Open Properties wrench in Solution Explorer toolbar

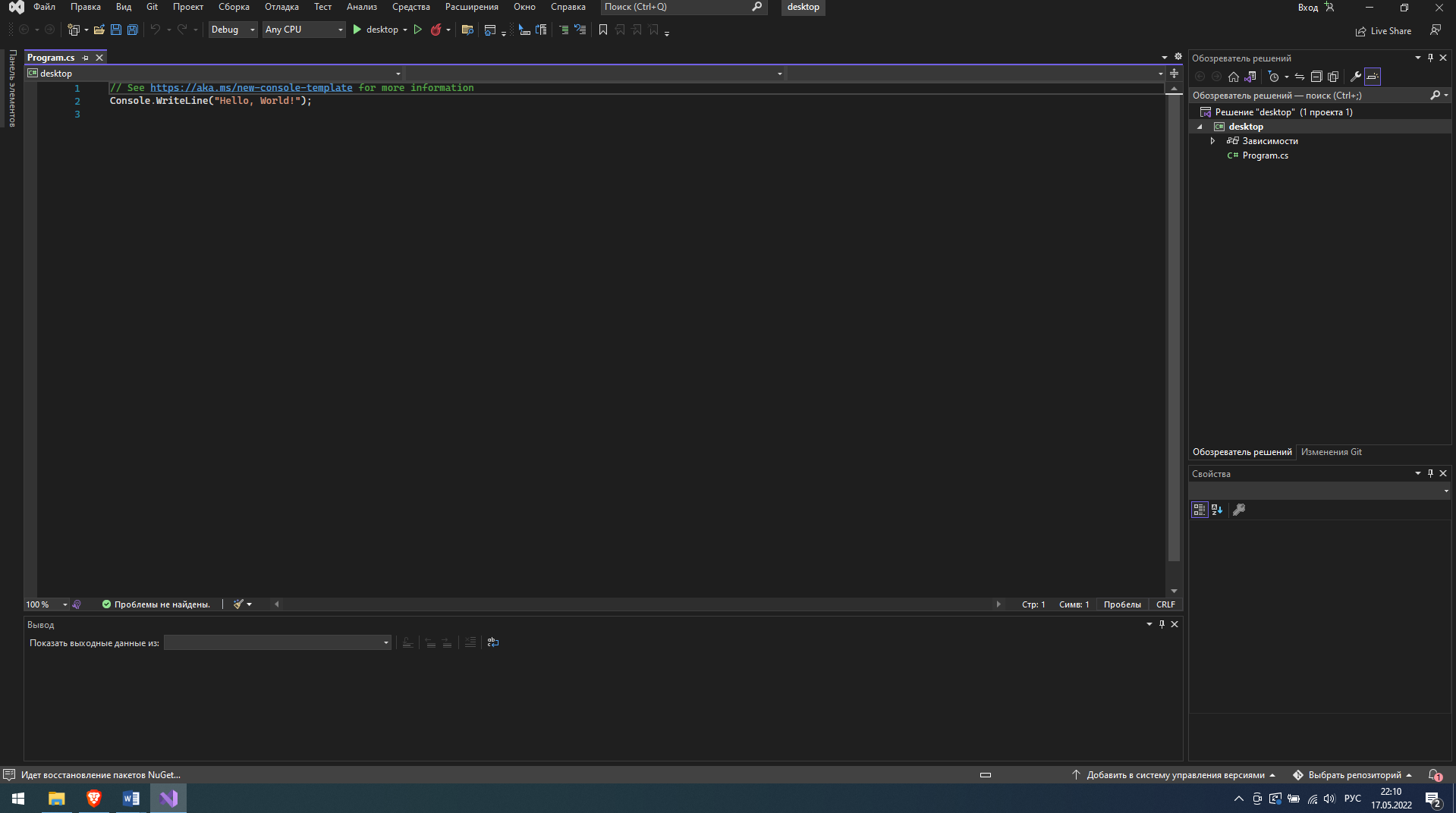coord(1356,77)
